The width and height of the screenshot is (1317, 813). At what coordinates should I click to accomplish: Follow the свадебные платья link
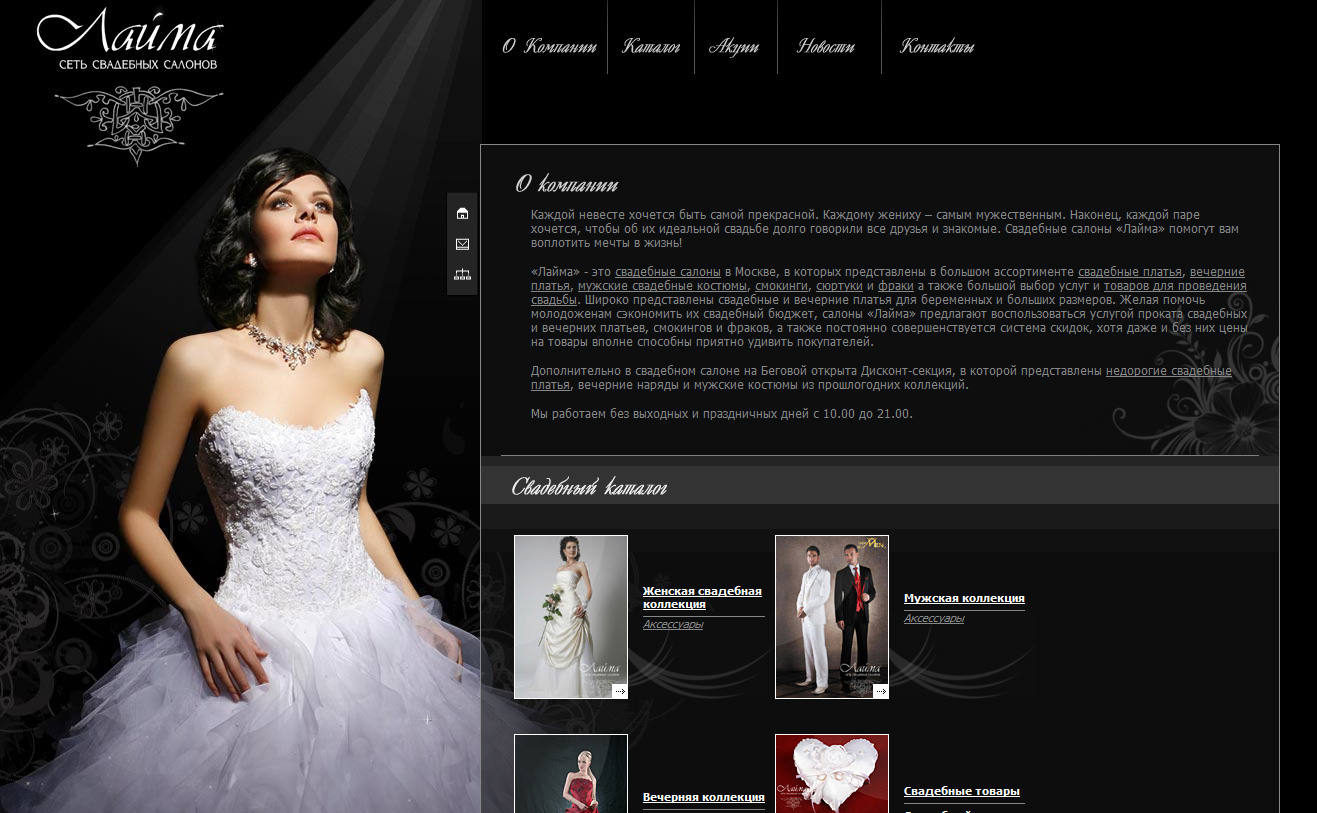(x=1129, y=272)
